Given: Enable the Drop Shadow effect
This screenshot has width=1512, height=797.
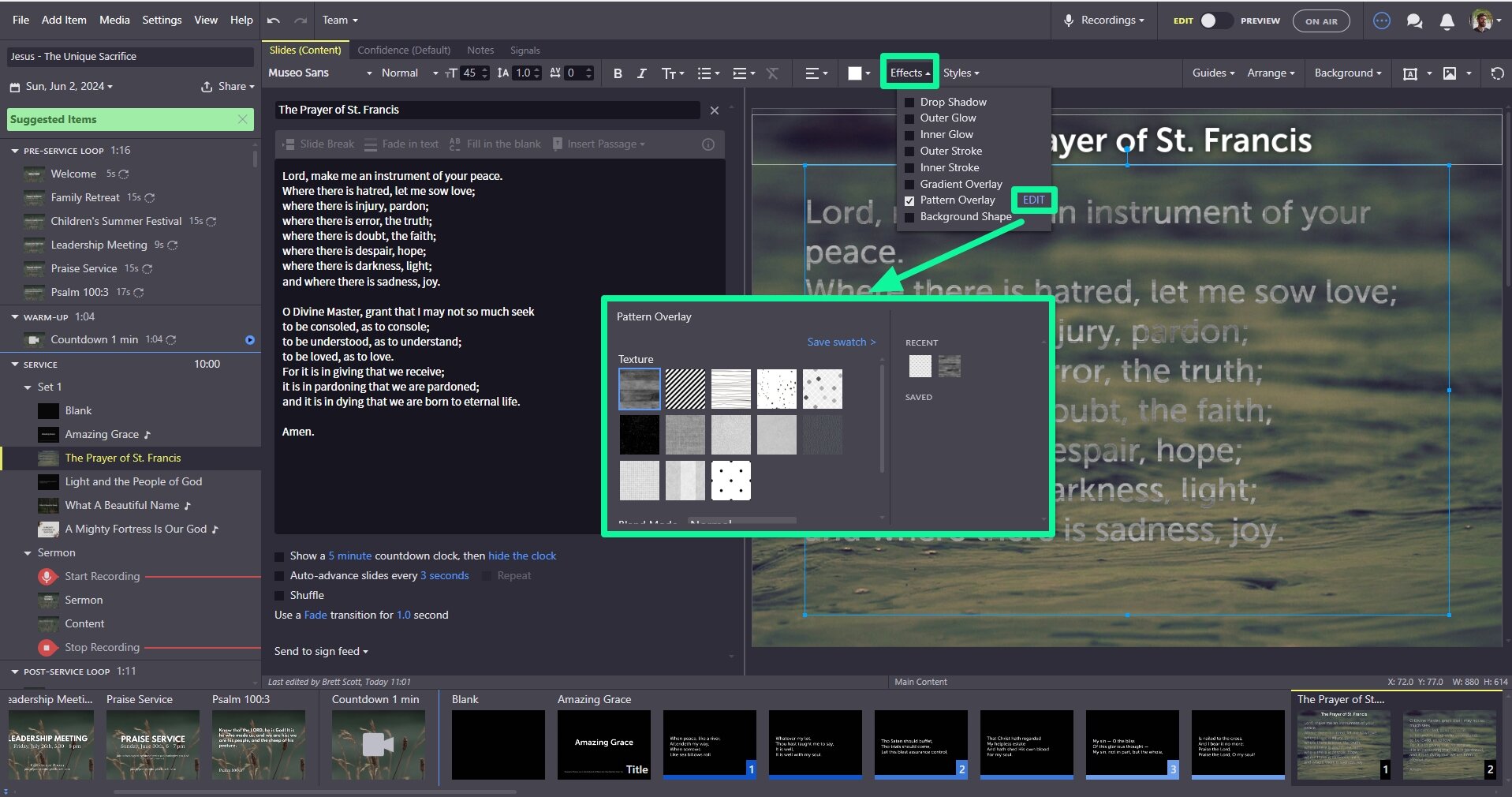Looking at the screenshot, I should point(909,103).
